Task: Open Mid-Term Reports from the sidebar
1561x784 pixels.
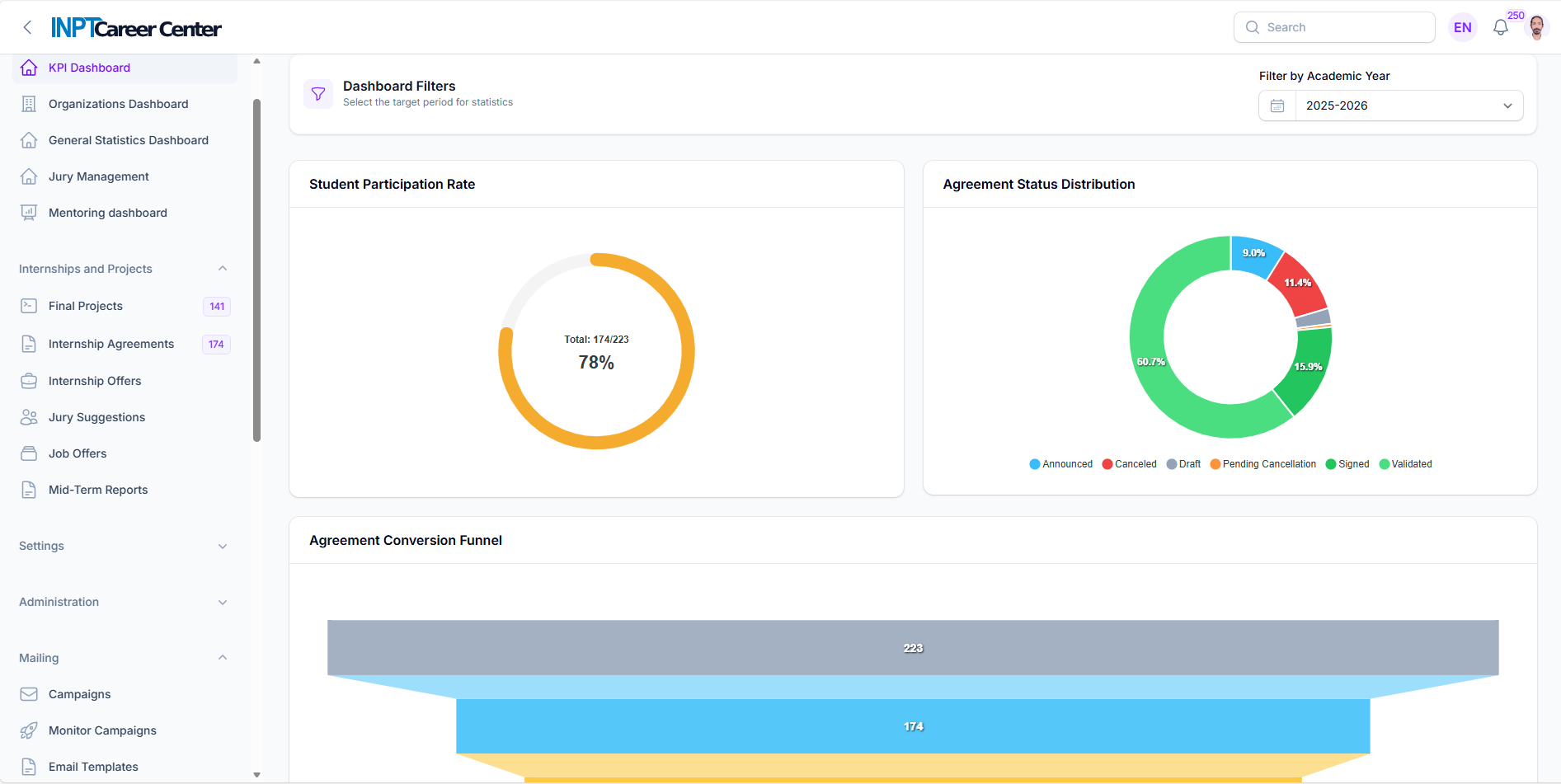Action: click(x=99, y=489)
